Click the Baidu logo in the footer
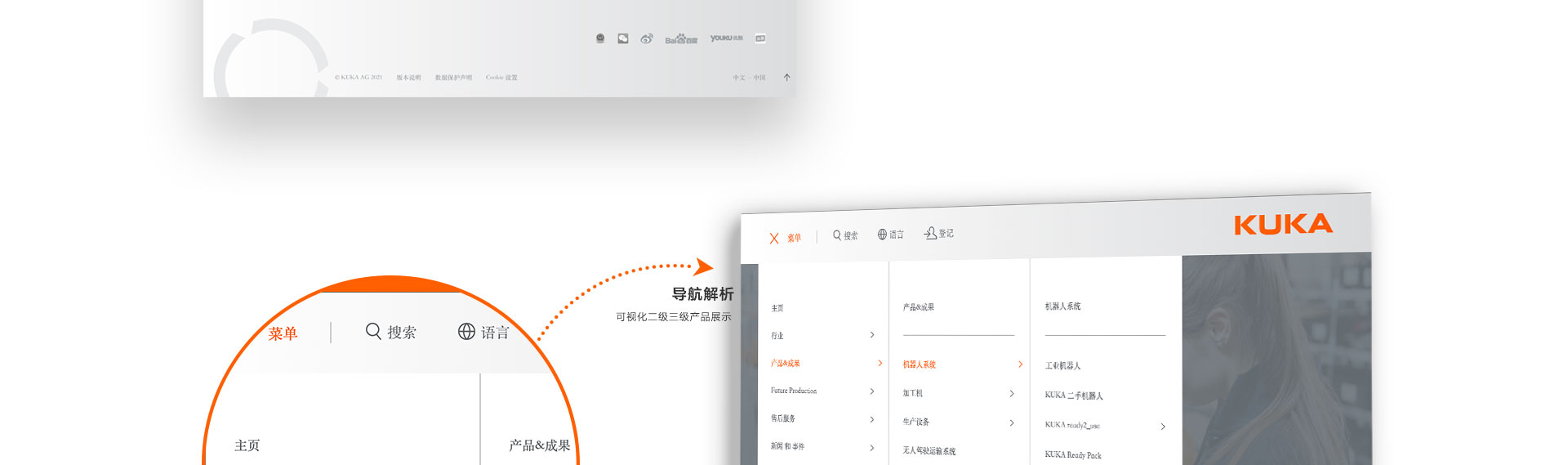Image resolution: width=1568 pixels, height=465 pixels. click(x=680, y=39)
